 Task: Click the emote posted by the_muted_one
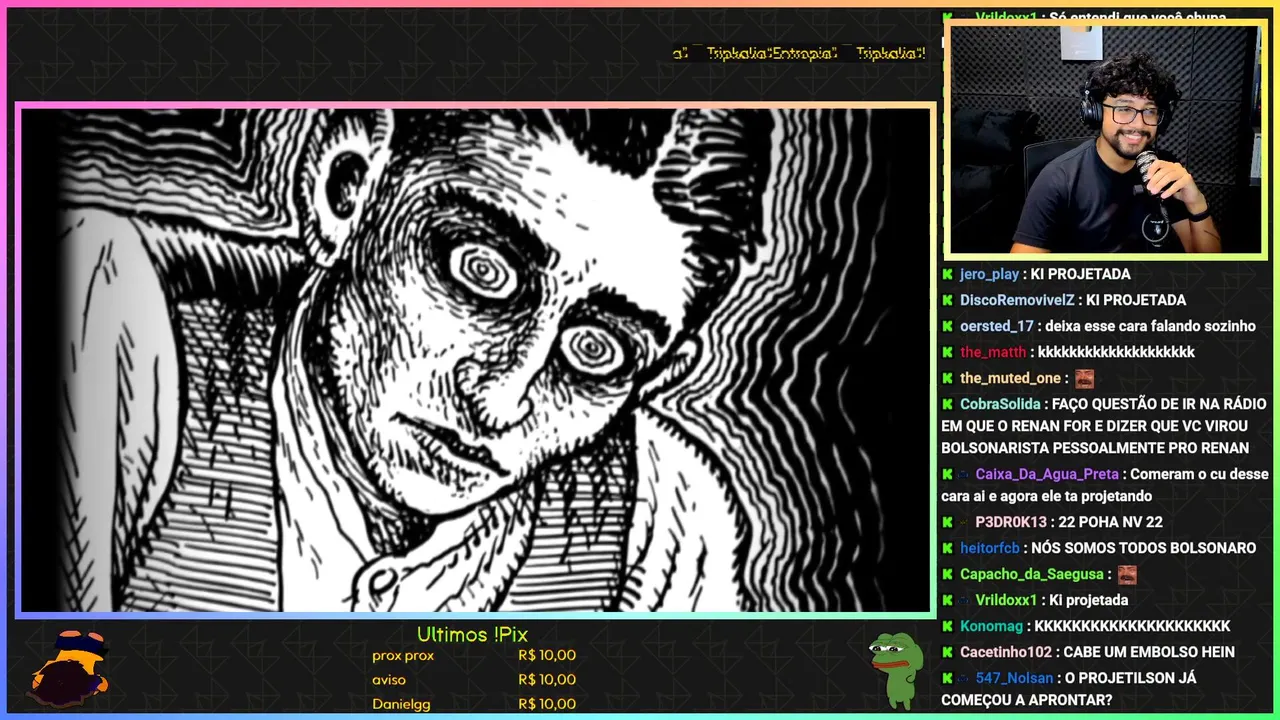pyautogui.click(x=1084, y=378)
